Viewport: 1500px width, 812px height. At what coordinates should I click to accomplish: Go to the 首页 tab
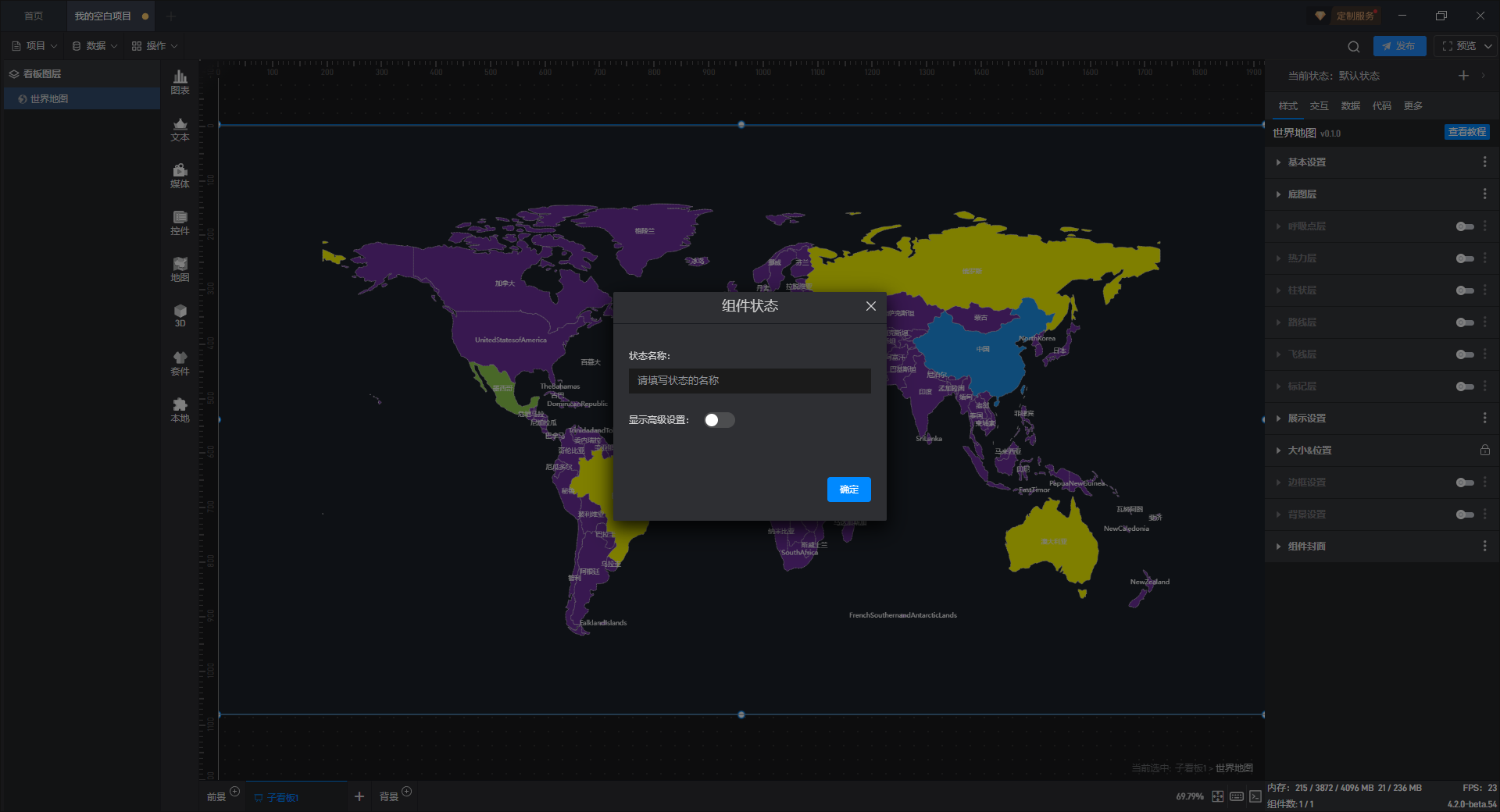[x=34, y=16]
